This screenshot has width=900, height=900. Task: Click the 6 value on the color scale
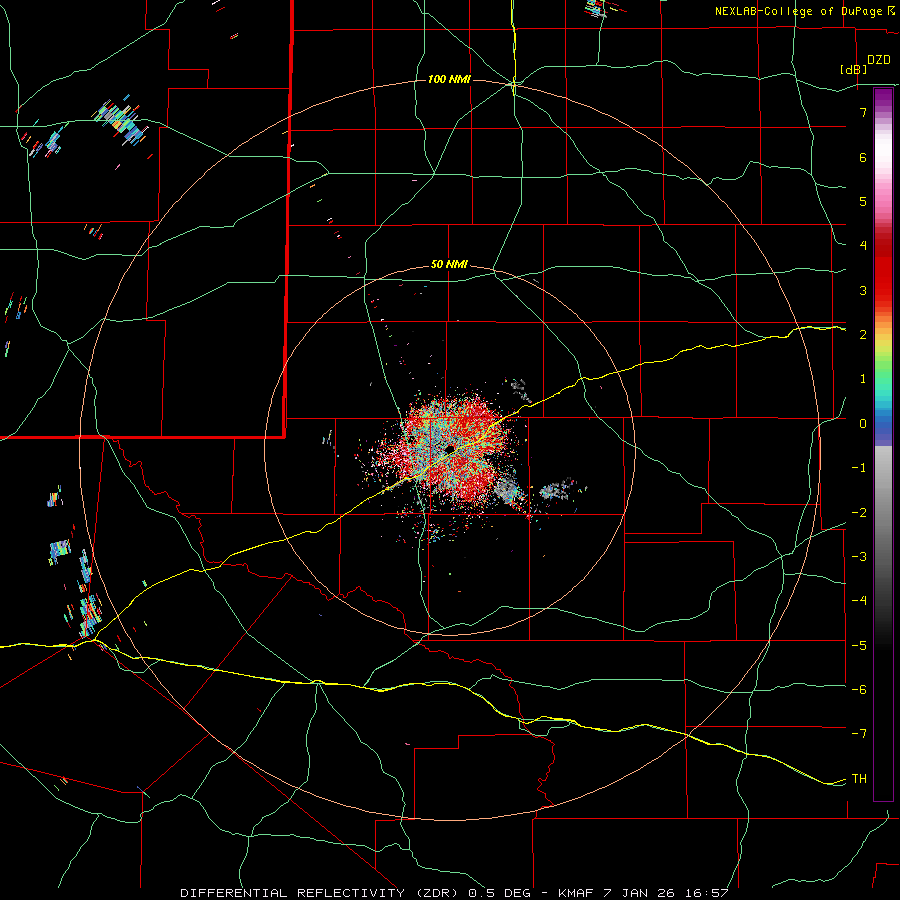click(863, 157)
